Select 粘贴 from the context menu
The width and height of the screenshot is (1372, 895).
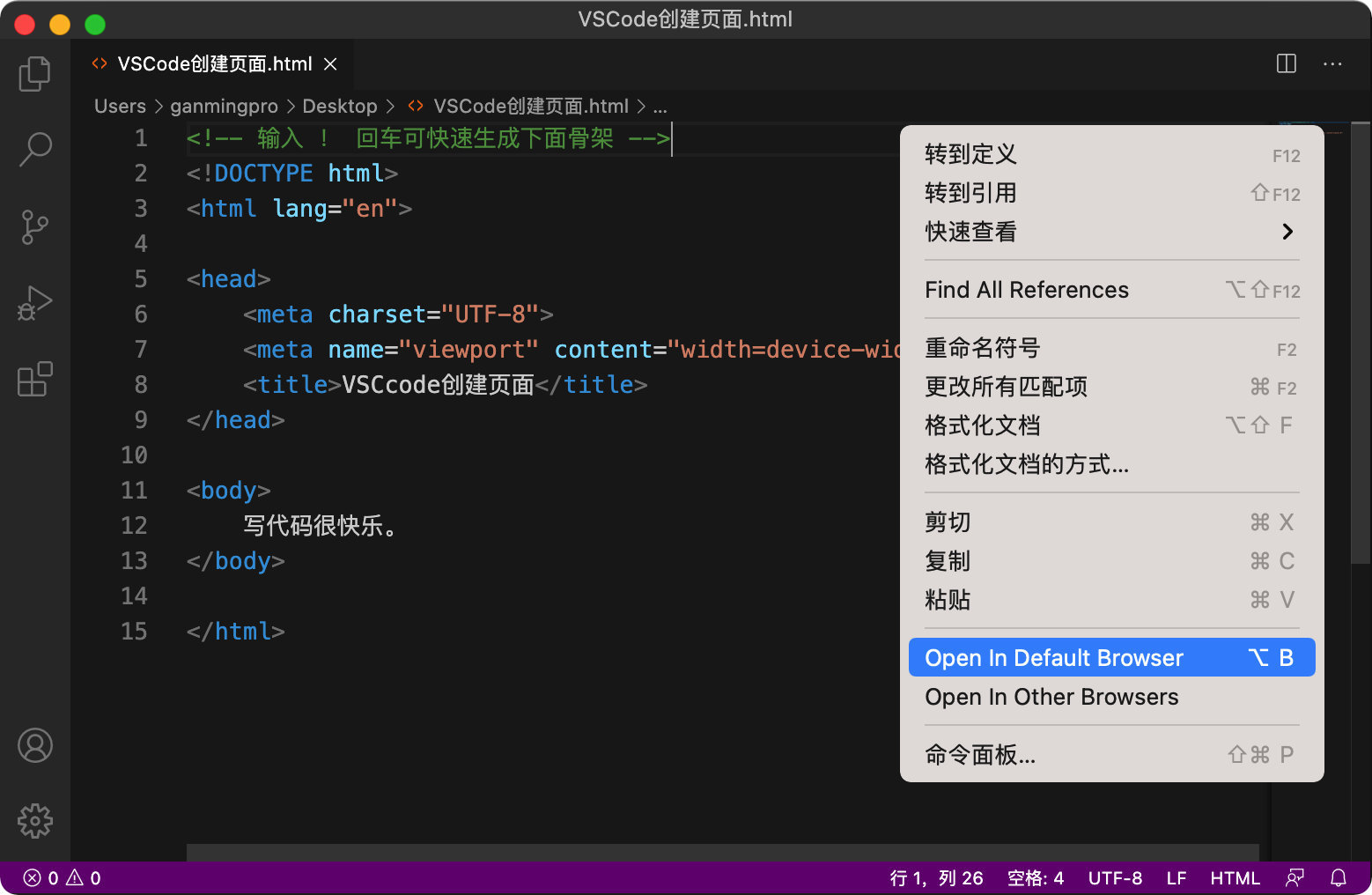[1112, 600]
